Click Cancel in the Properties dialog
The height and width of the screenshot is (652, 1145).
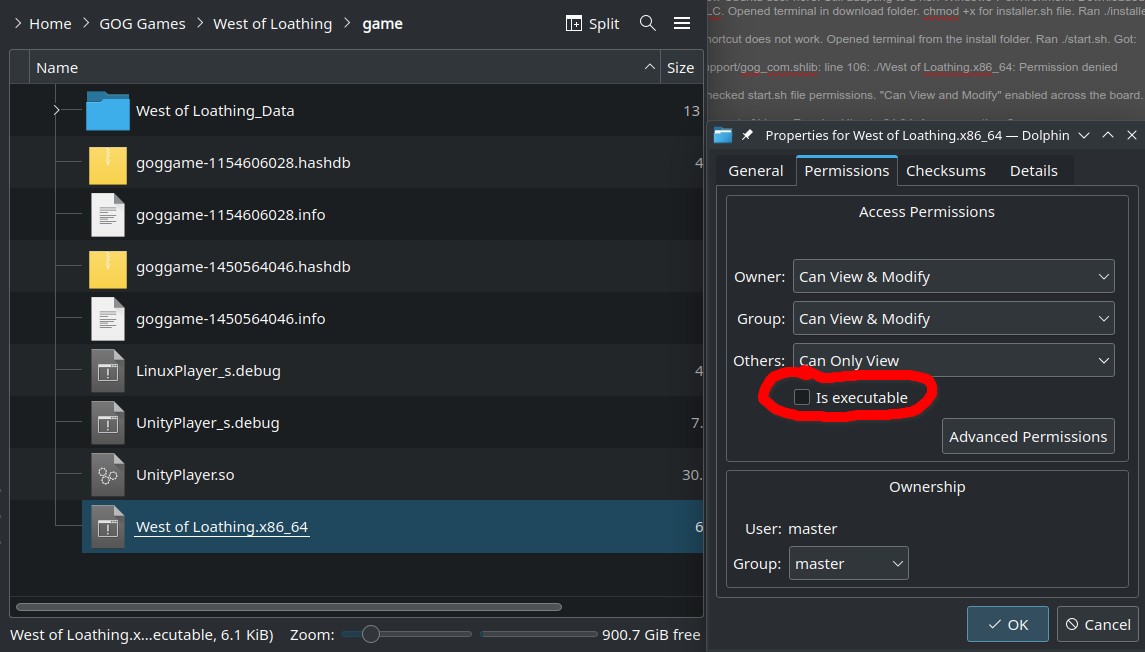1098,624
